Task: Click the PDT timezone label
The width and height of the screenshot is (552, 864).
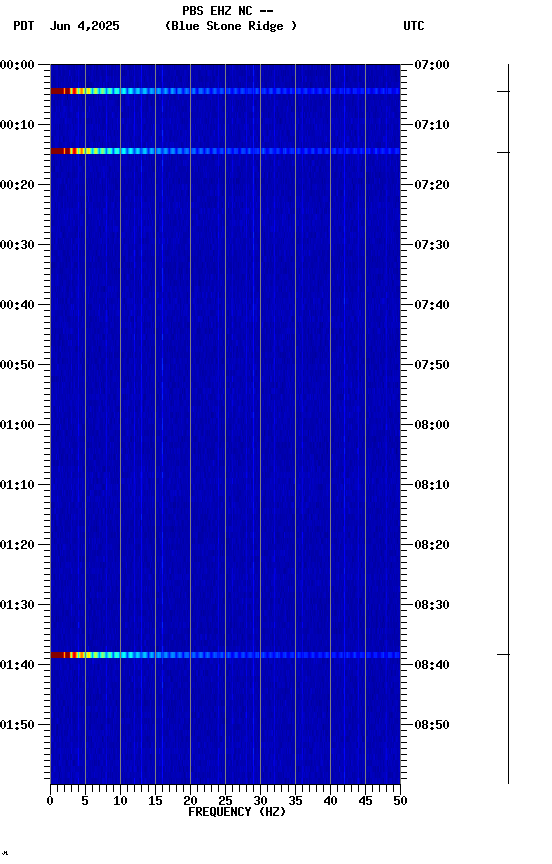Action: click(x=24, y=26)
